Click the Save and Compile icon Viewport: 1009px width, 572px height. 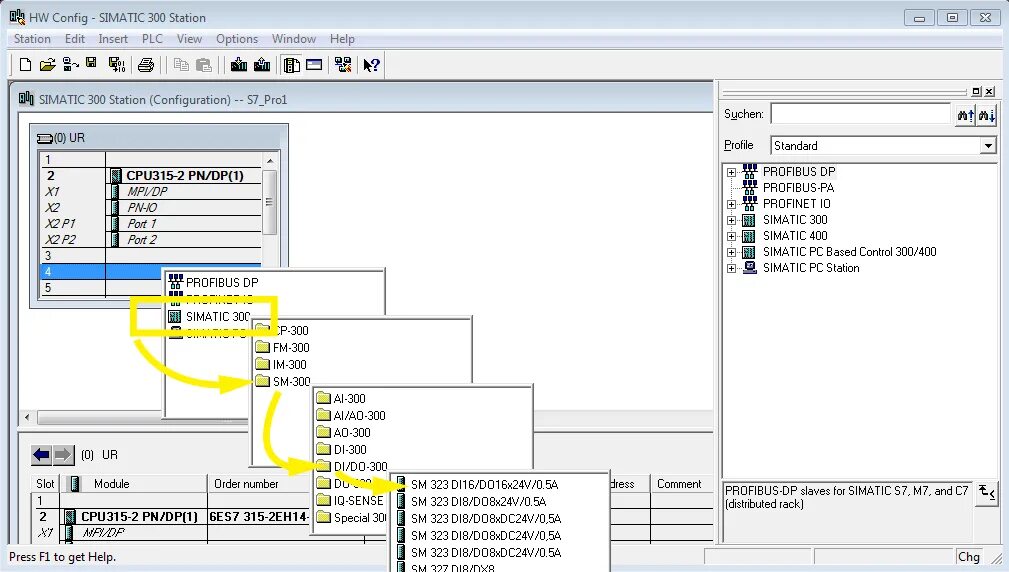point(116,64)
